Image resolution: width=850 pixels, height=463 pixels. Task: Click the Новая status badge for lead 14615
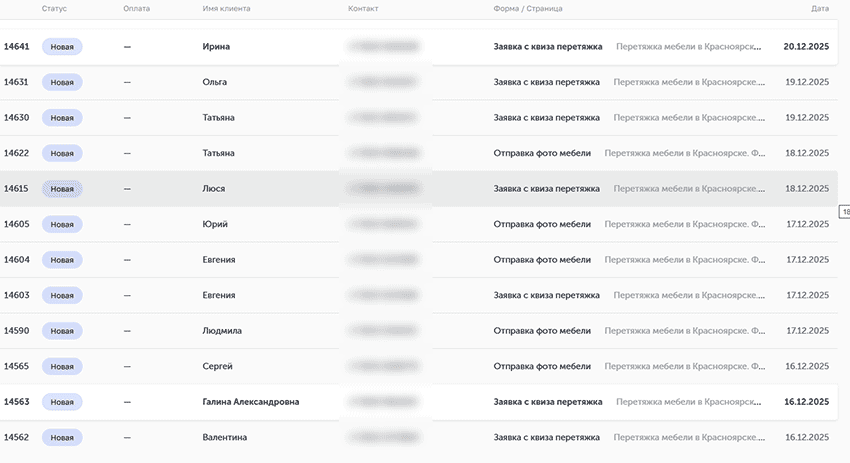[x=62, y=188]
